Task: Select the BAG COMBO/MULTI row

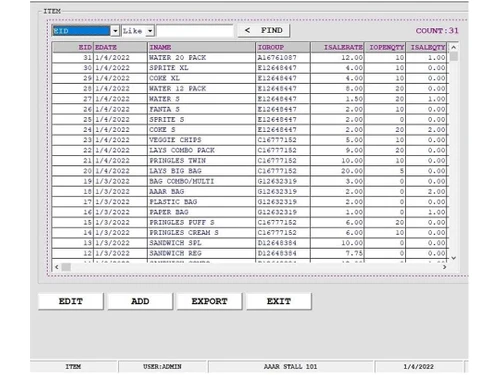Action: tap(249, 181)
